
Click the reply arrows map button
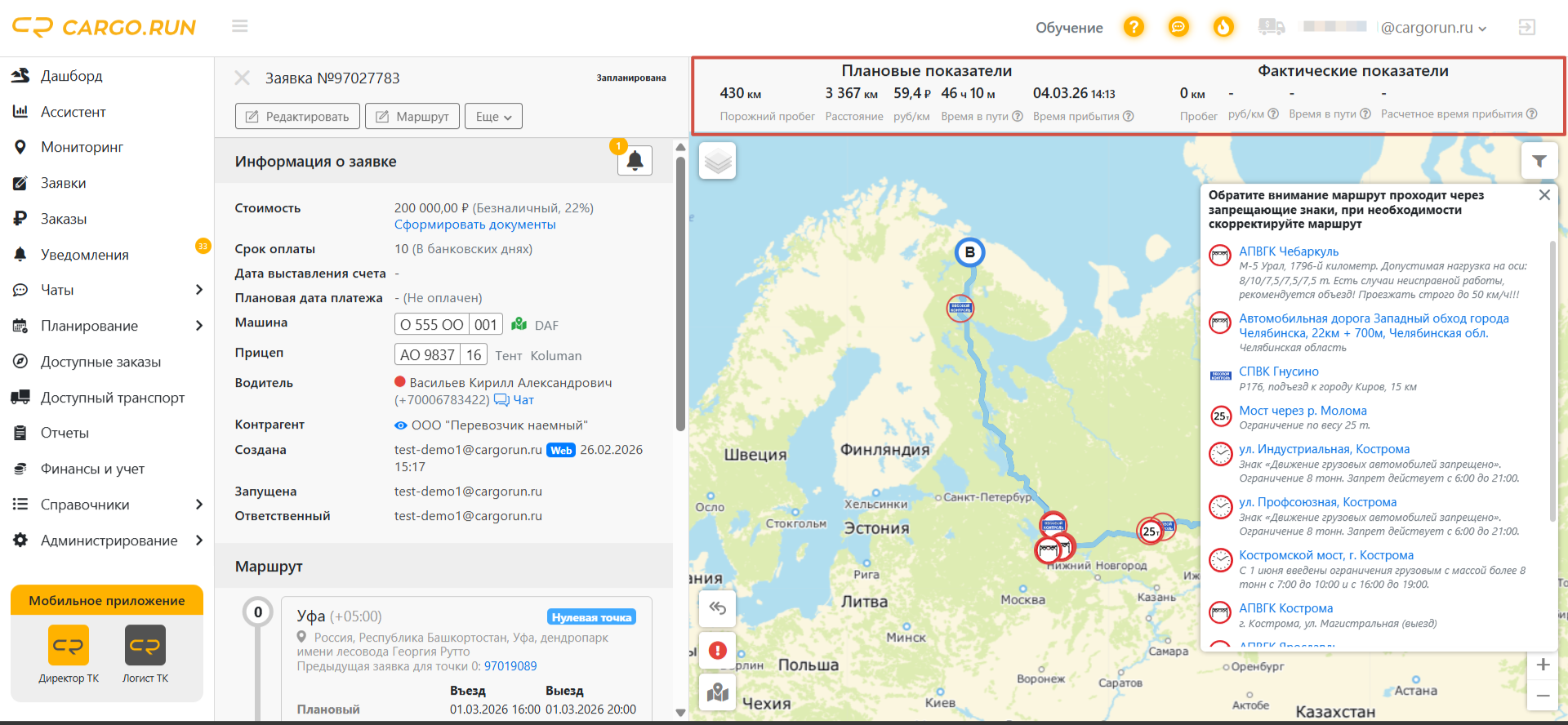(x=718, y=607)
